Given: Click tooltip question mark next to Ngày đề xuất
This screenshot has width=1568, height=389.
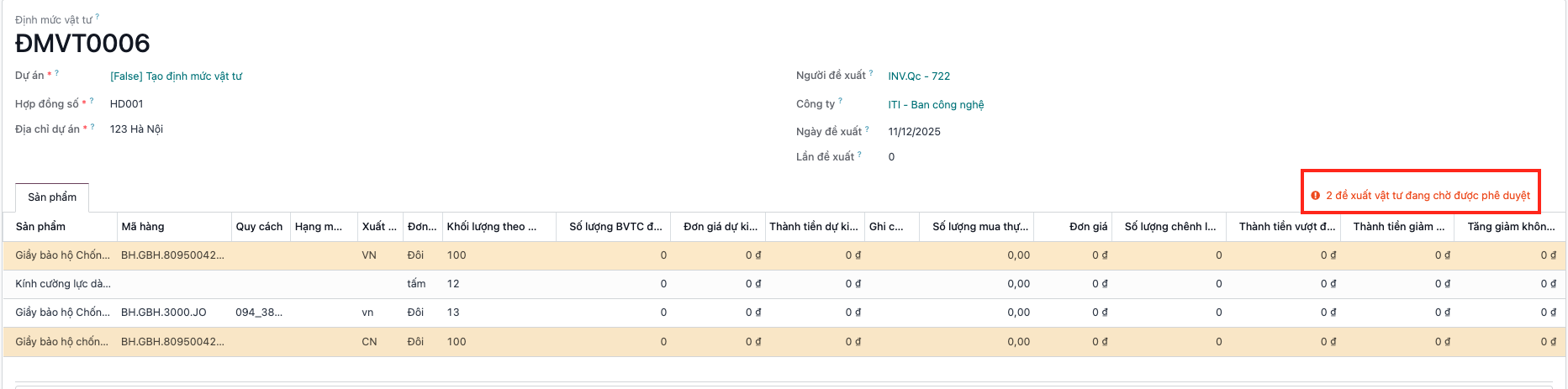Looking at the screenshot, I should pyautogui.click(x=867, y=129).
